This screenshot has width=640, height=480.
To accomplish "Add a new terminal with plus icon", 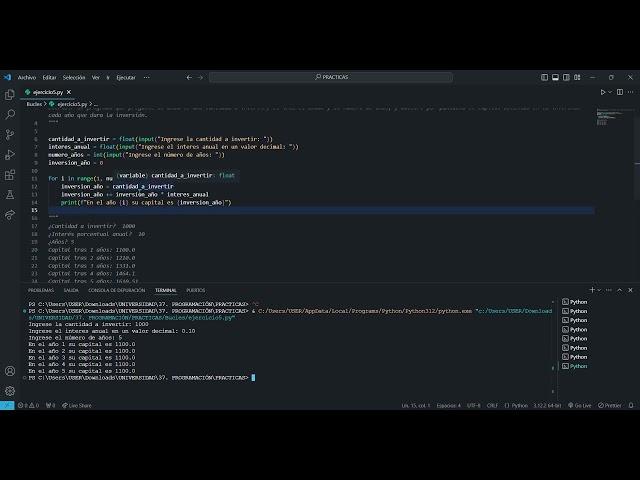I will [592, 290].
